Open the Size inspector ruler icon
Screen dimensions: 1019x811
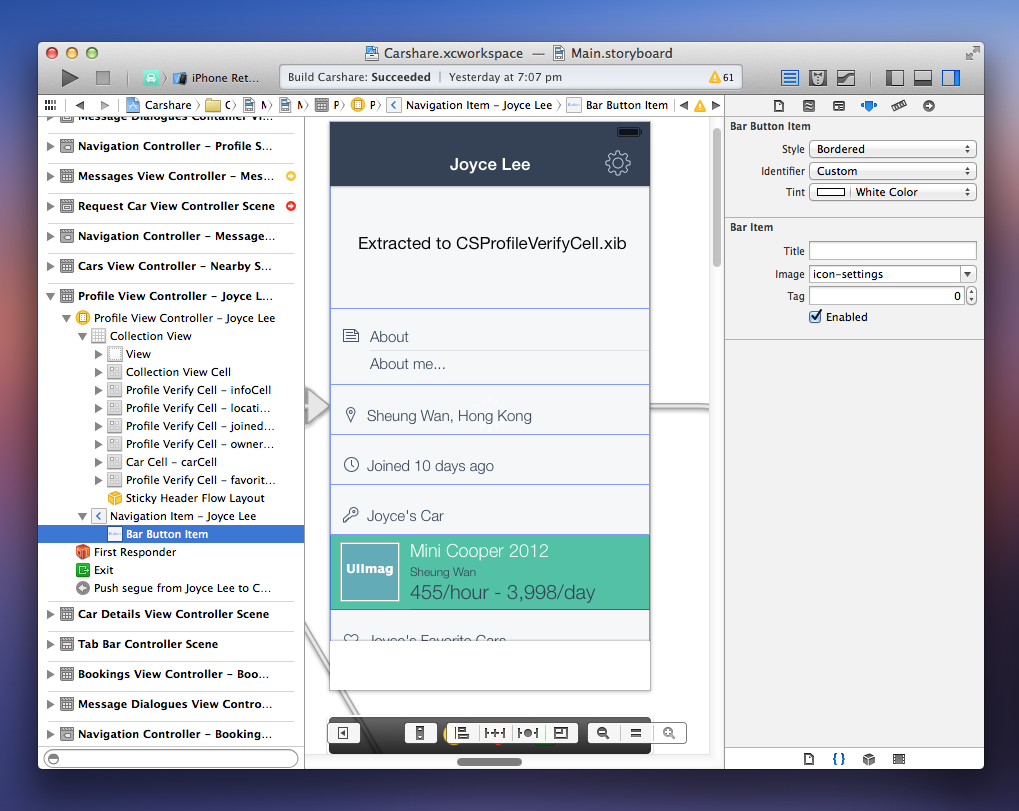899,106
